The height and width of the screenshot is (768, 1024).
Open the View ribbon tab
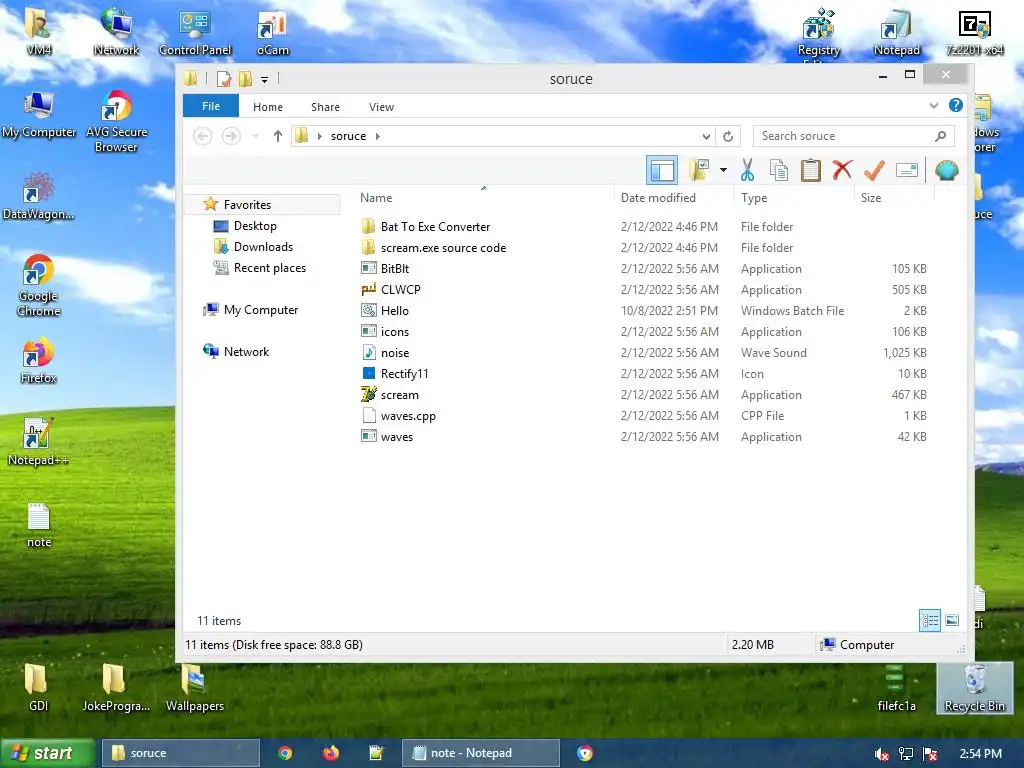click(381, 106)
